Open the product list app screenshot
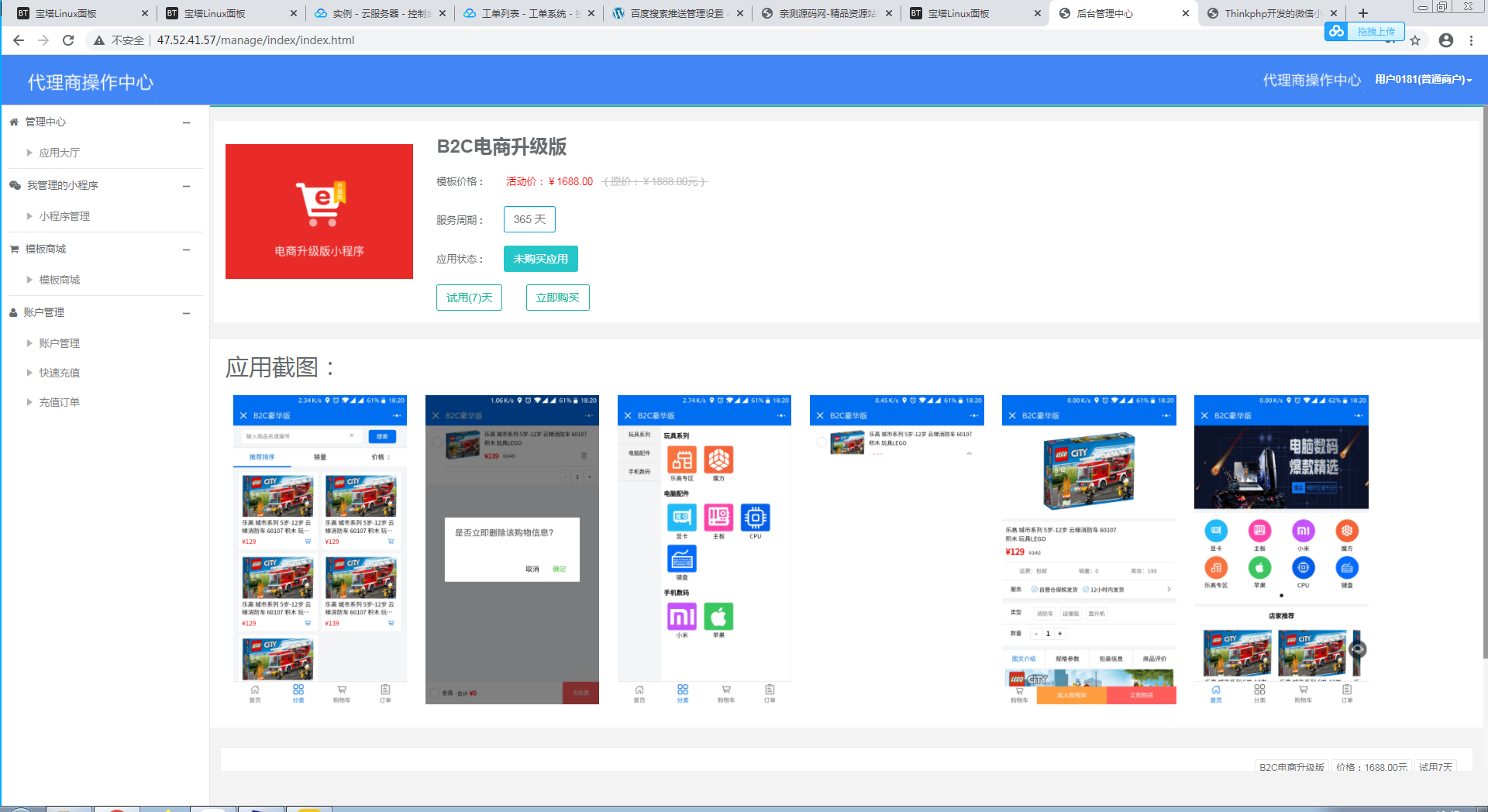The width and height of the screenshot is (1488, 812). [320, 549]
